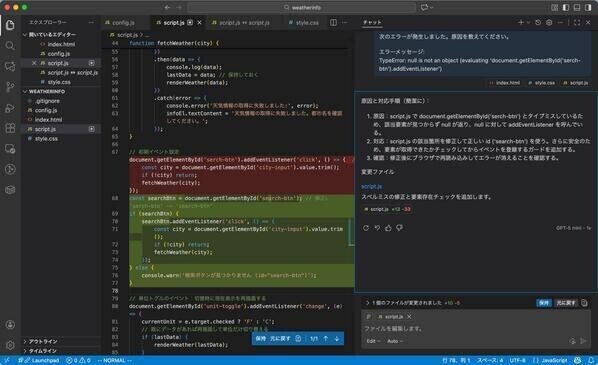Open new chat dropdown arrow beside plus
The width and height of the screenshot is (598, 365).
[528, 23]
